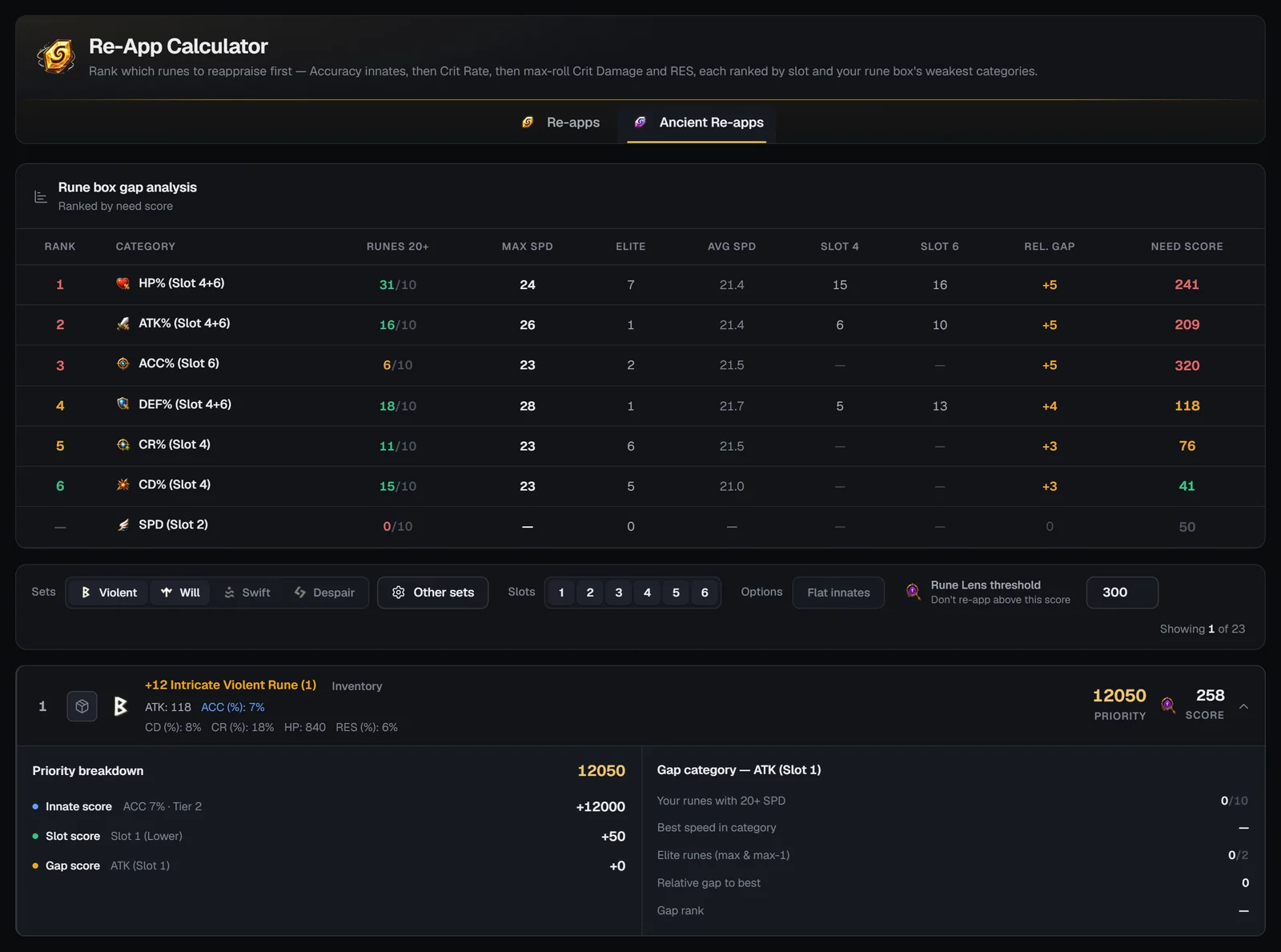1281x952 pixels.
Task: Click the Re-App Calculator logo icon
Action: pos(57,56)
